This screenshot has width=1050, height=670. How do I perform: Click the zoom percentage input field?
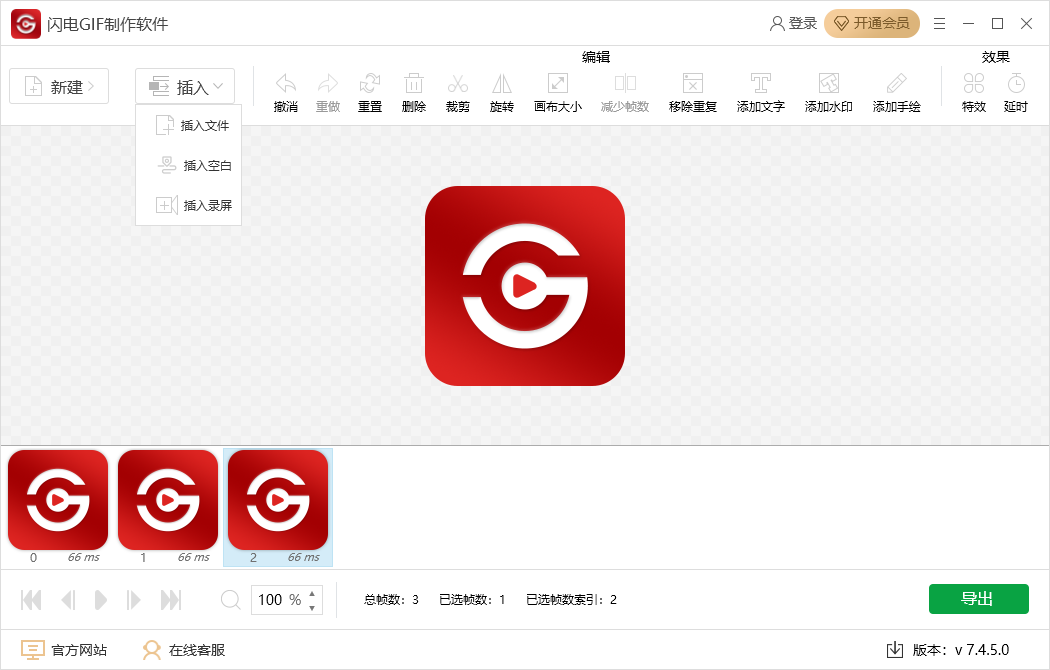(279, 600)
